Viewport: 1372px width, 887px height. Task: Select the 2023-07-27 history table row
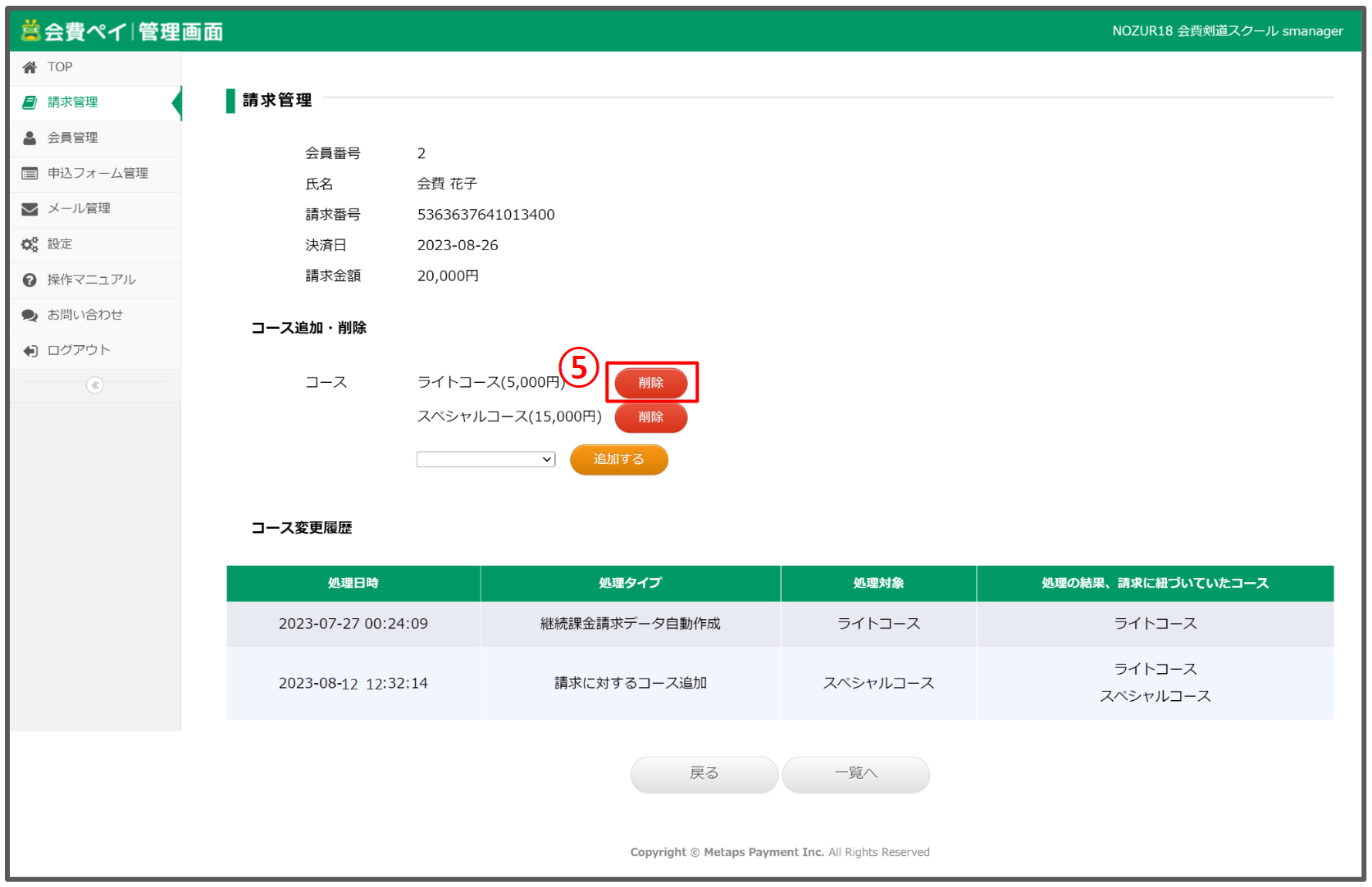[x=779, y=623]
